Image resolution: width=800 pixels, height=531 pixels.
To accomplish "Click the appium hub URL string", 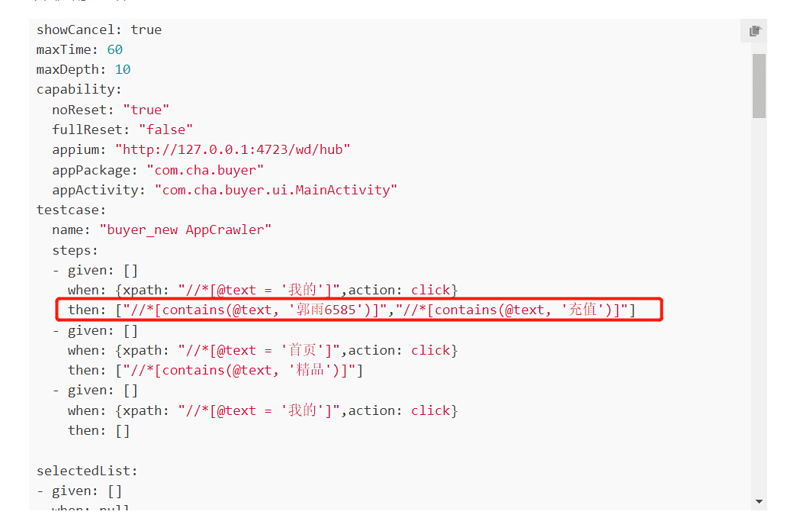I will coord(233,149).
